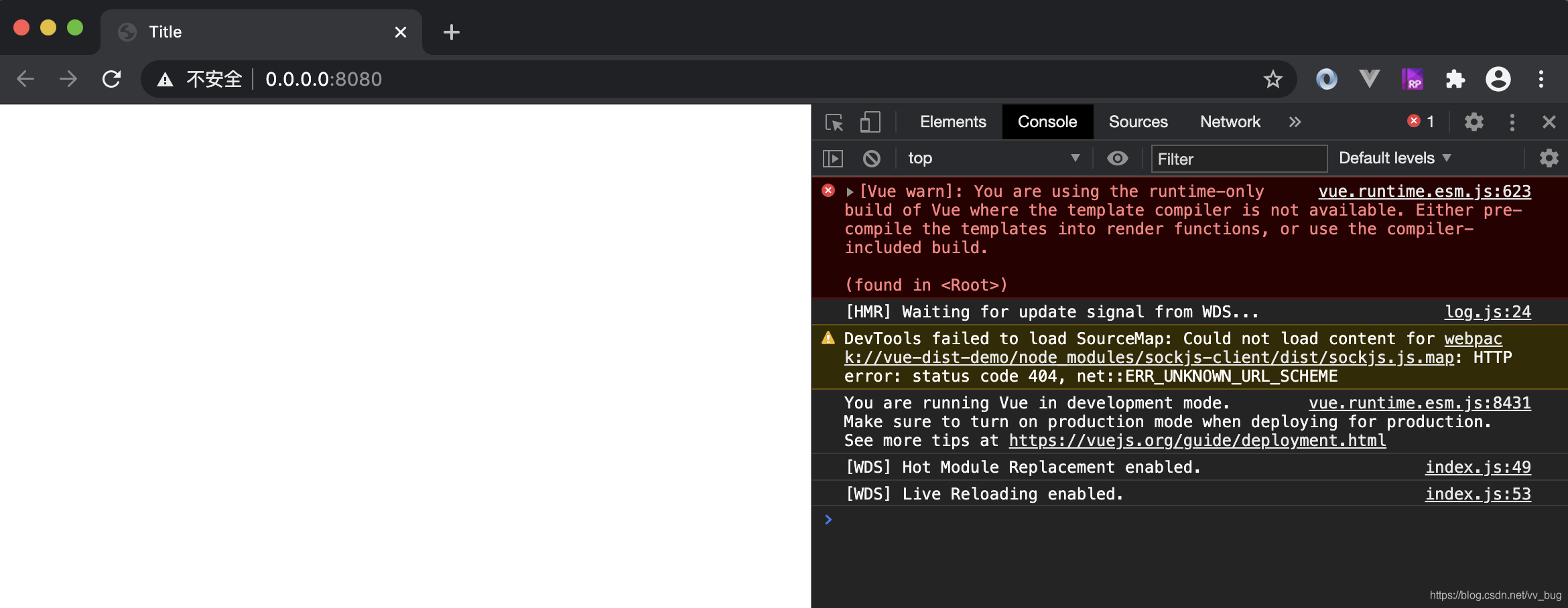This screenshot has height=608, width=1568.
Task: Show the console sidebar
Action: [x=833, y=159]
